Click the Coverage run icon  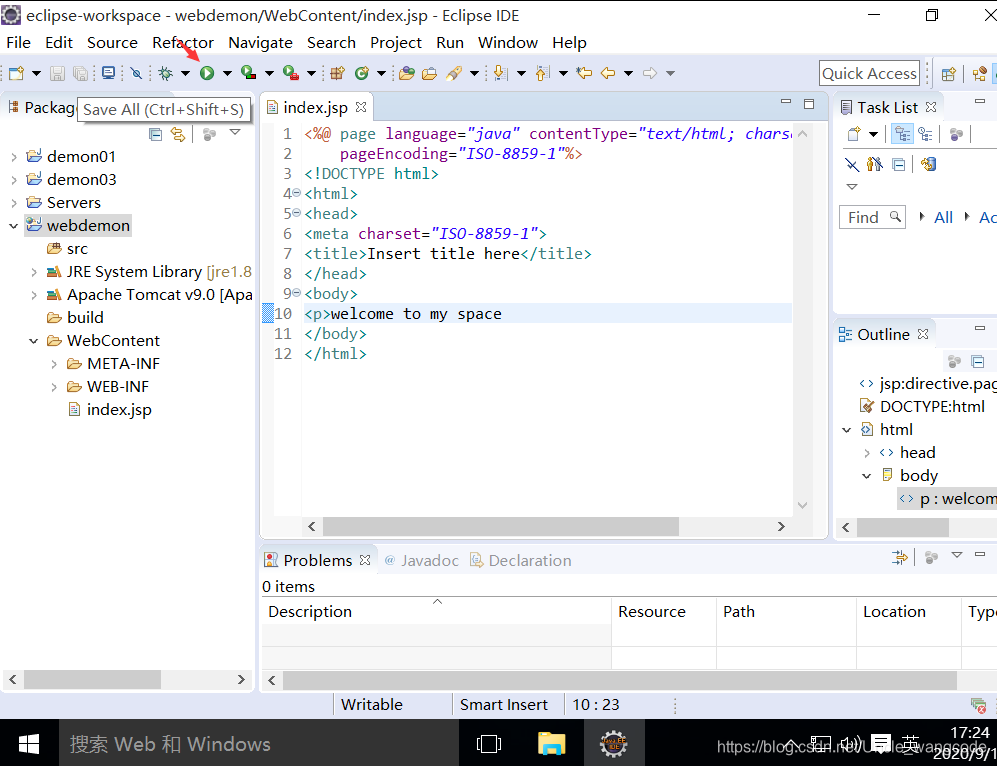point(249,73)
